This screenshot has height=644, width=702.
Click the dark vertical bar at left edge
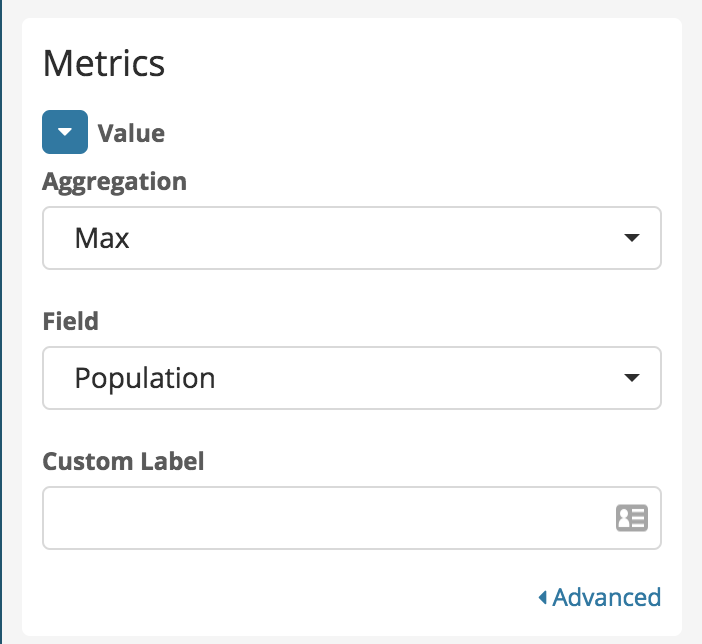coord(2,320)
